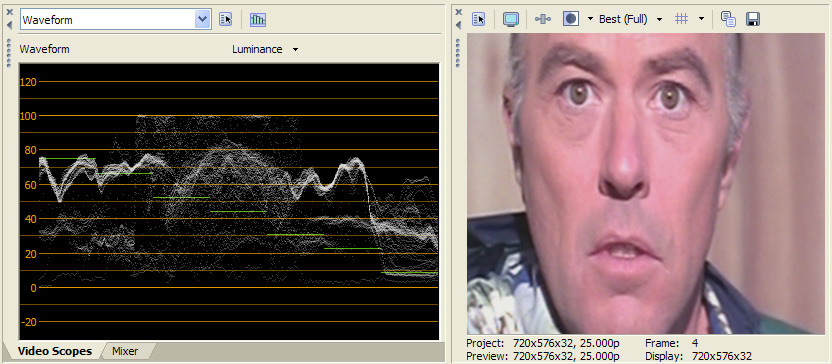Click the preview quality circle icon
Screen dimensions: 832x364
point(570,19)
